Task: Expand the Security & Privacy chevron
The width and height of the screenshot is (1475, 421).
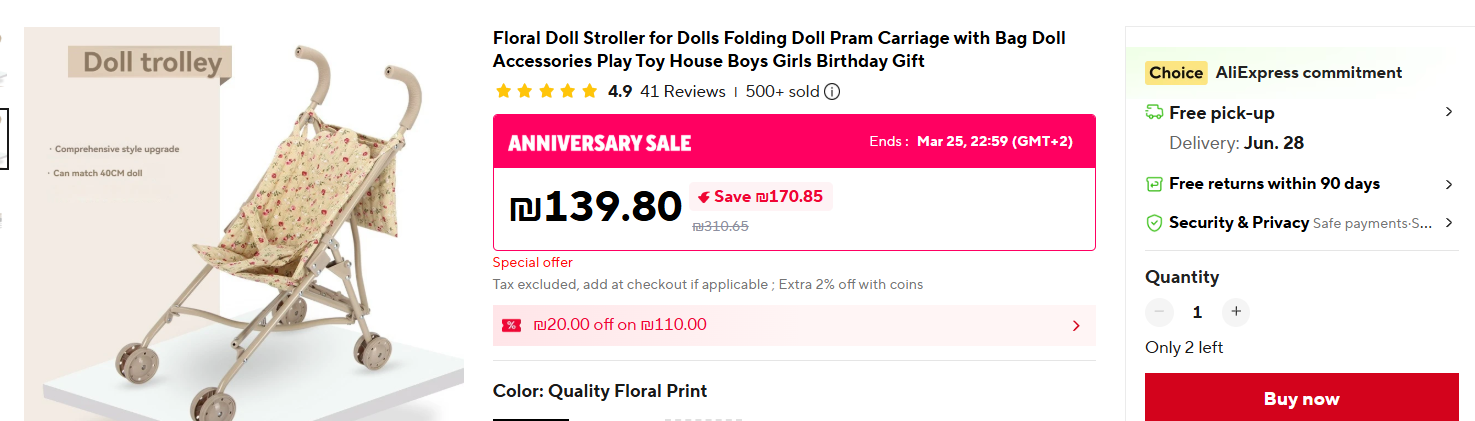Action: coord(1449,223)
